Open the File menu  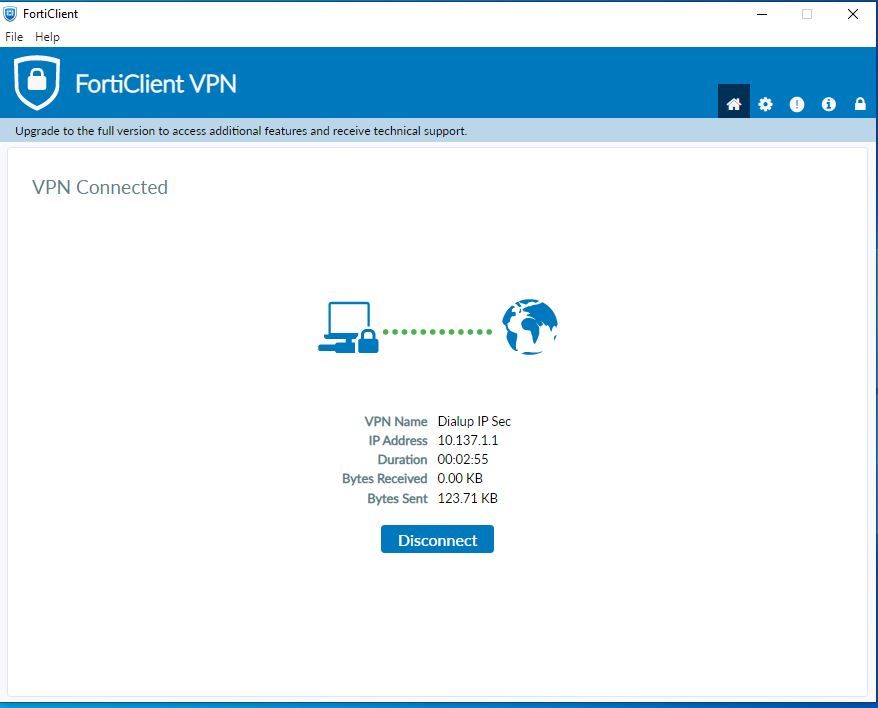(14, 37)
